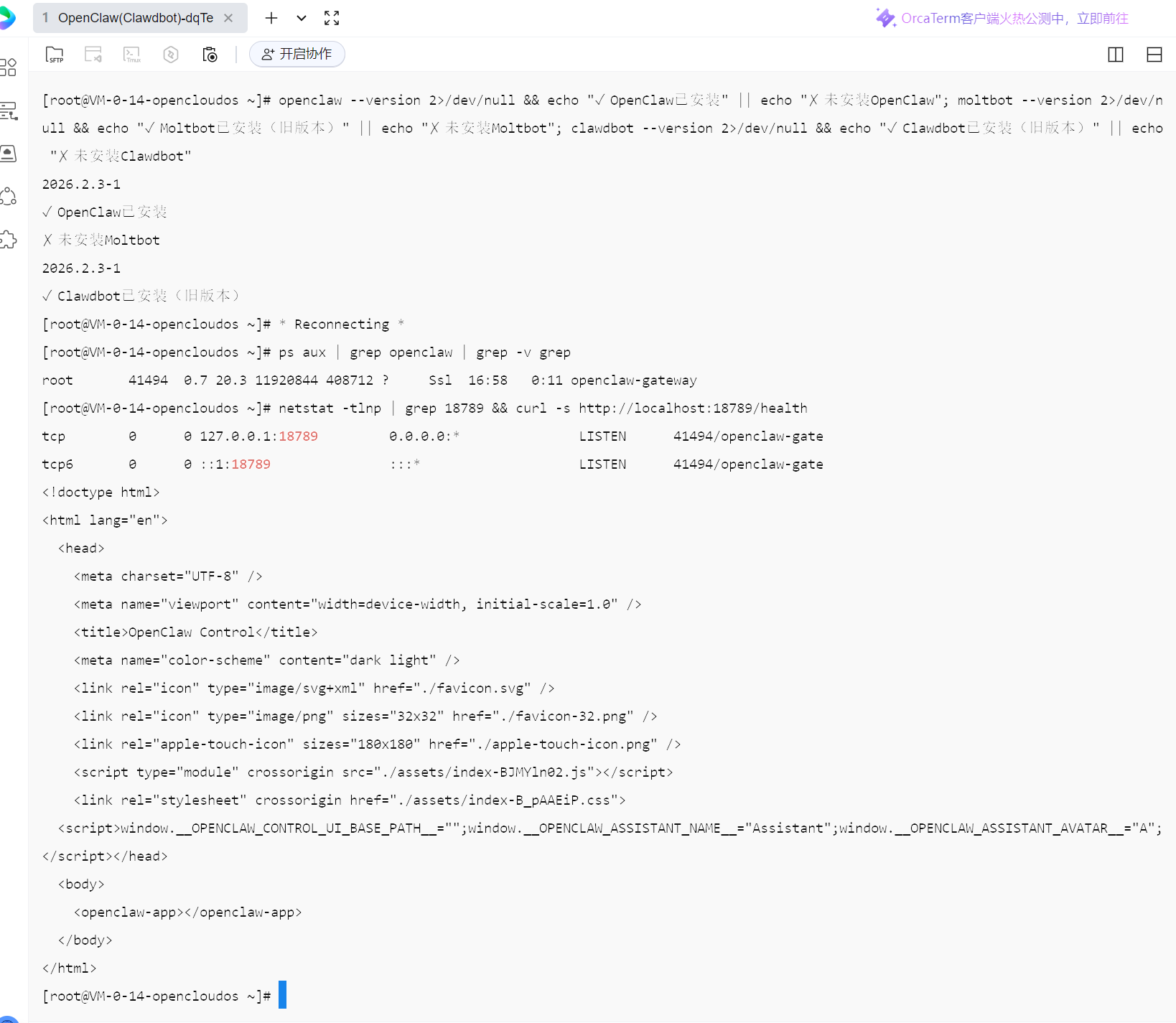Expand the tab list dropdown chevron
The image size is (1176, 1023).
tap(302, 18)
